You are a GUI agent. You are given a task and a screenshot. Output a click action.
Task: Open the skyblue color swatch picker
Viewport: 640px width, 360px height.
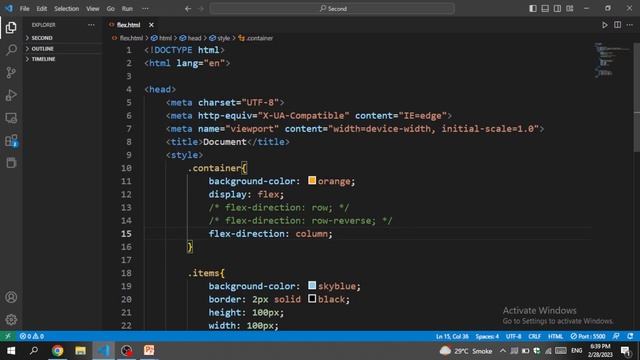coord(312,285)
